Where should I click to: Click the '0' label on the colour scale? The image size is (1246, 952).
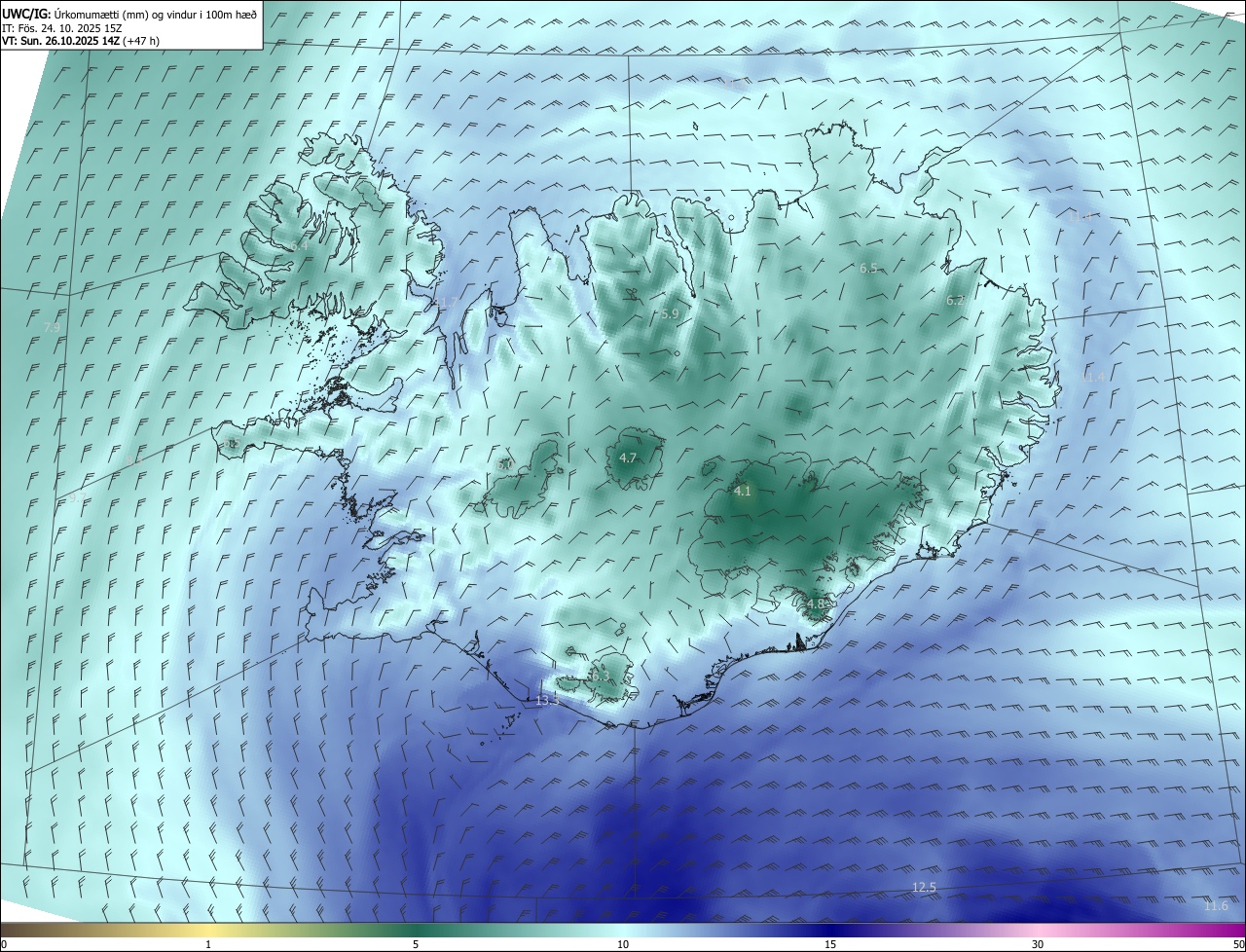click(4, 944)
